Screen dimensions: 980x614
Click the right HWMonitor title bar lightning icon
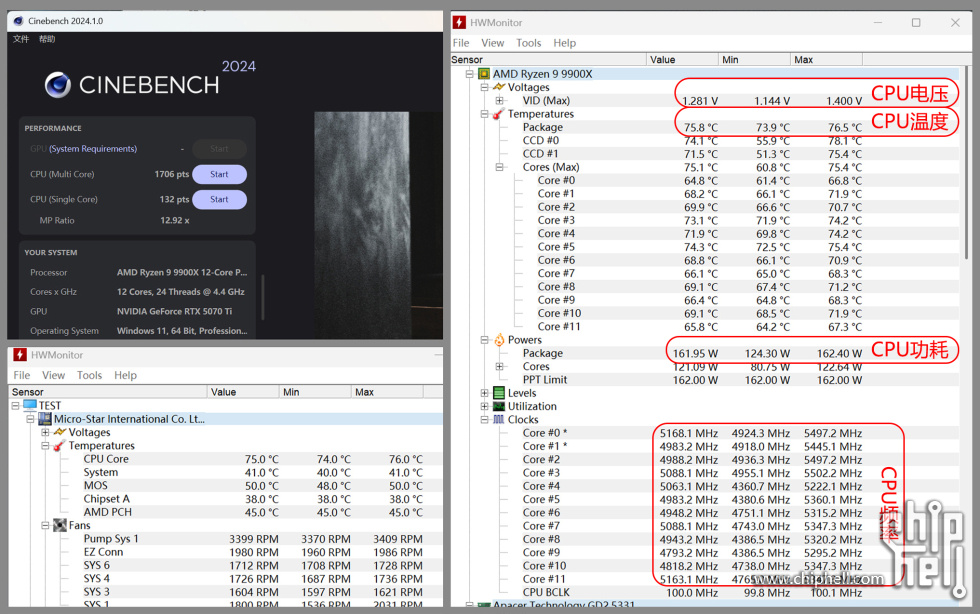[459, 23]
